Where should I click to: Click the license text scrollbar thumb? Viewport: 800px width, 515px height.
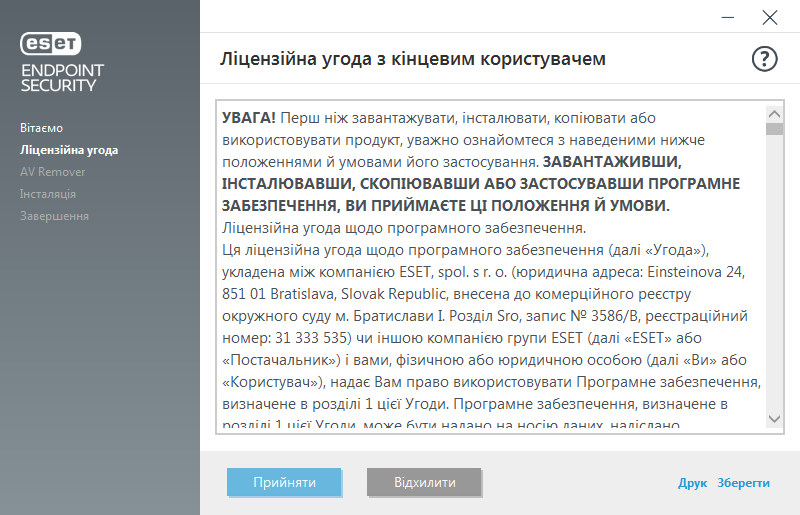coord(774,129)
